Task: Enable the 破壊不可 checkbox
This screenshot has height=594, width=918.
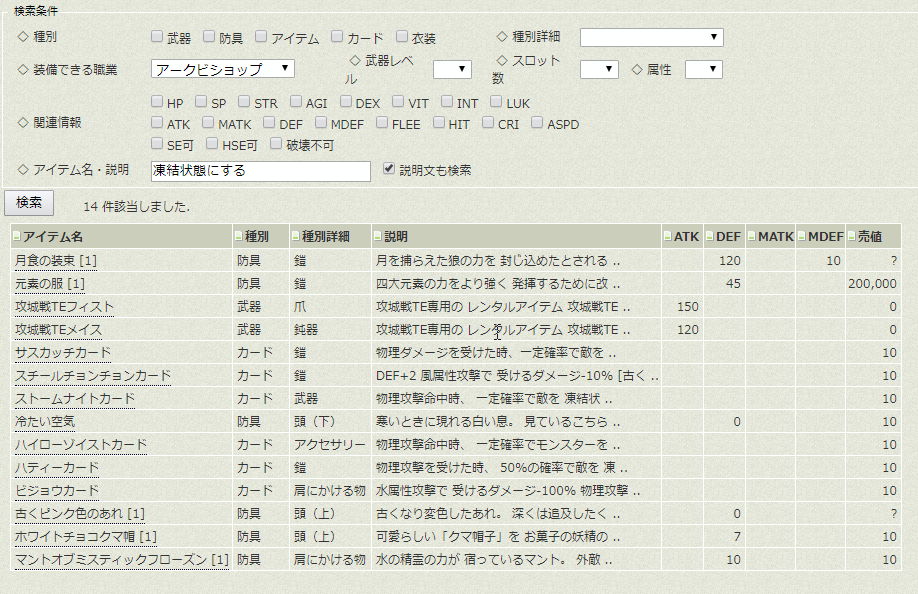Action: pos(276,143)
